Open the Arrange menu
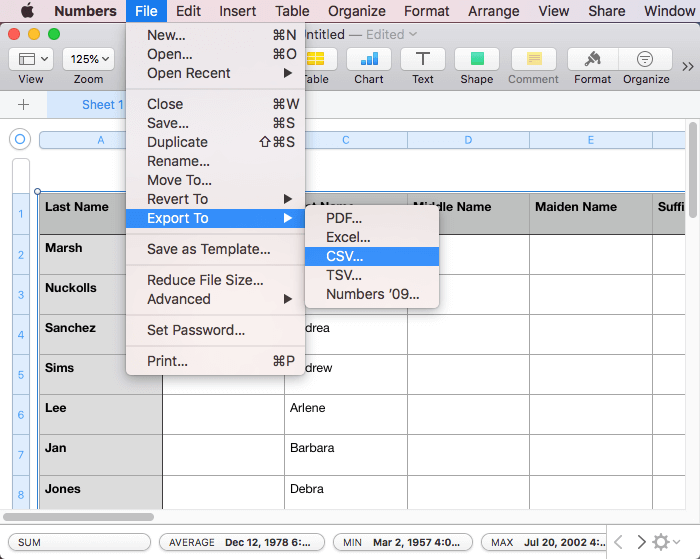 (x=493, y=11)
